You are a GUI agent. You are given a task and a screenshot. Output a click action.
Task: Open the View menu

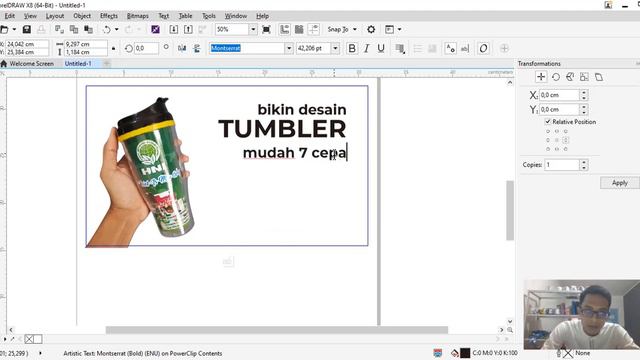point(30,16)
